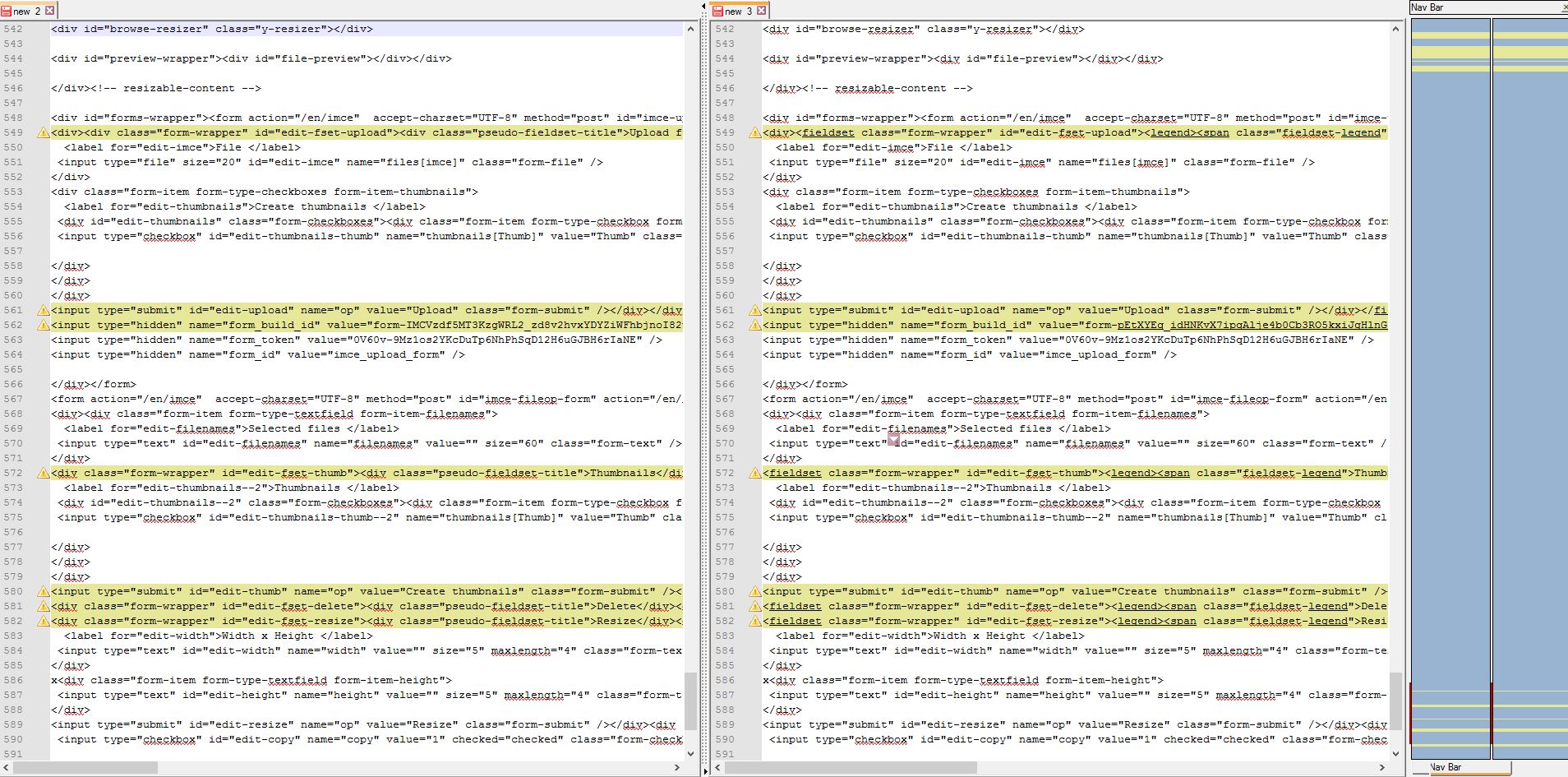Image resolution: width=1568 pixels, height=777 pixels.
Task: Click the warning icon on line 562 in new 3
Action: point(754,325)
